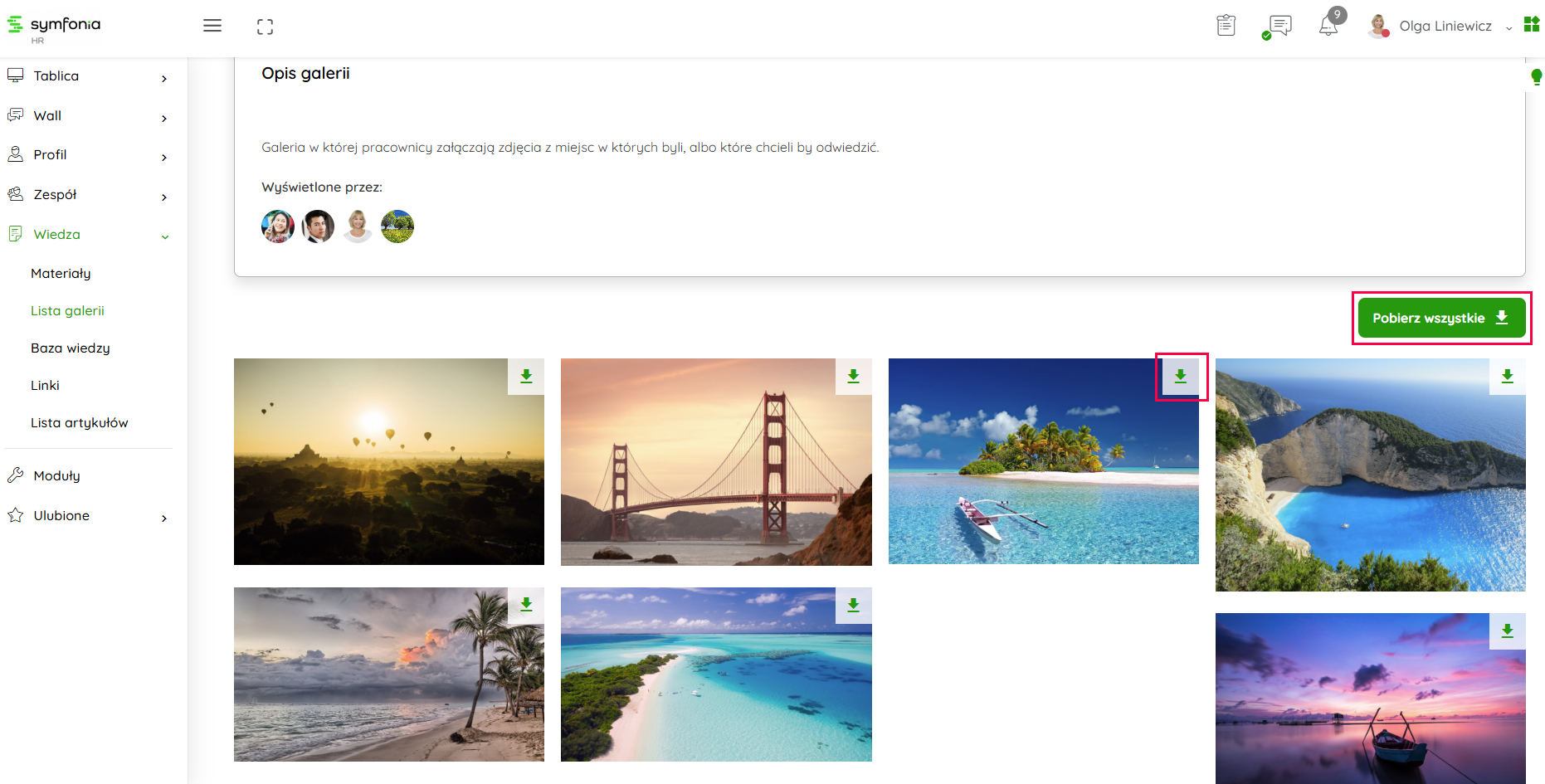Switch to fullscreen mode icon
The height and width of the screenshot is (784, 1545).
(x=265, y=27)
